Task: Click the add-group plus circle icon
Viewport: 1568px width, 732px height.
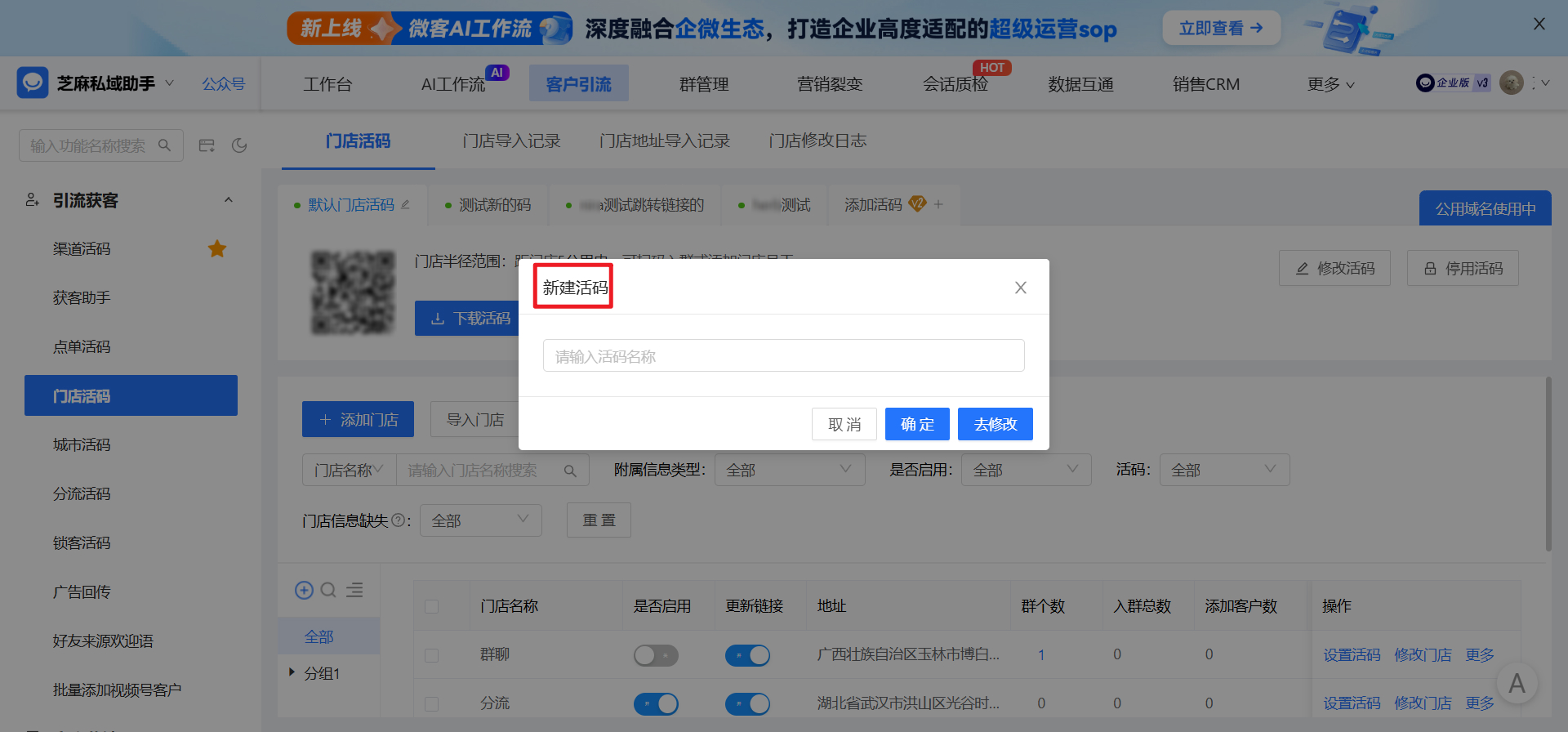Action: tap(304, 590)
